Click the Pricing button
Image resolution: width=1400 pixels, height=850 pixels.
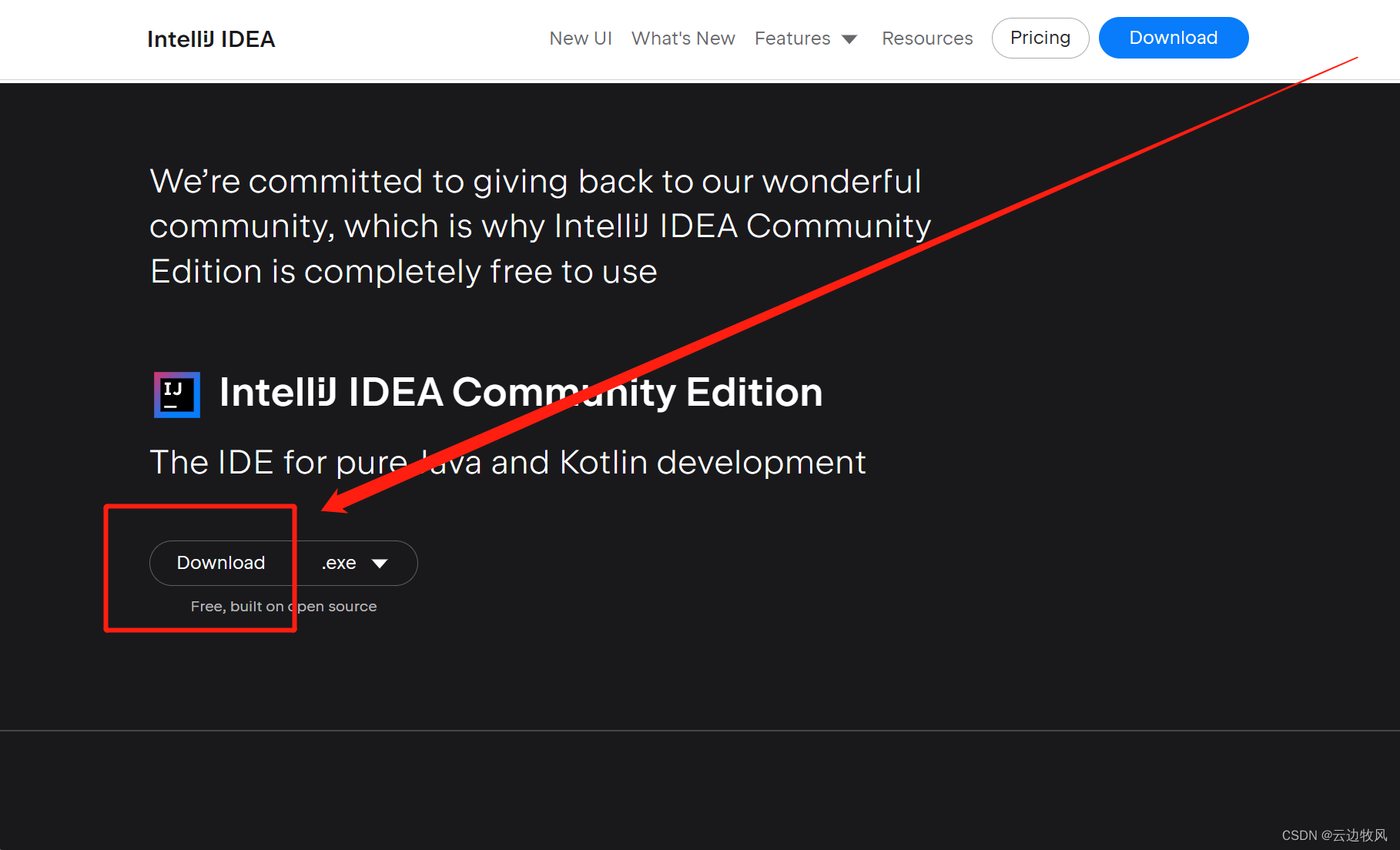pyautogui.click(x=1040, y=38)
